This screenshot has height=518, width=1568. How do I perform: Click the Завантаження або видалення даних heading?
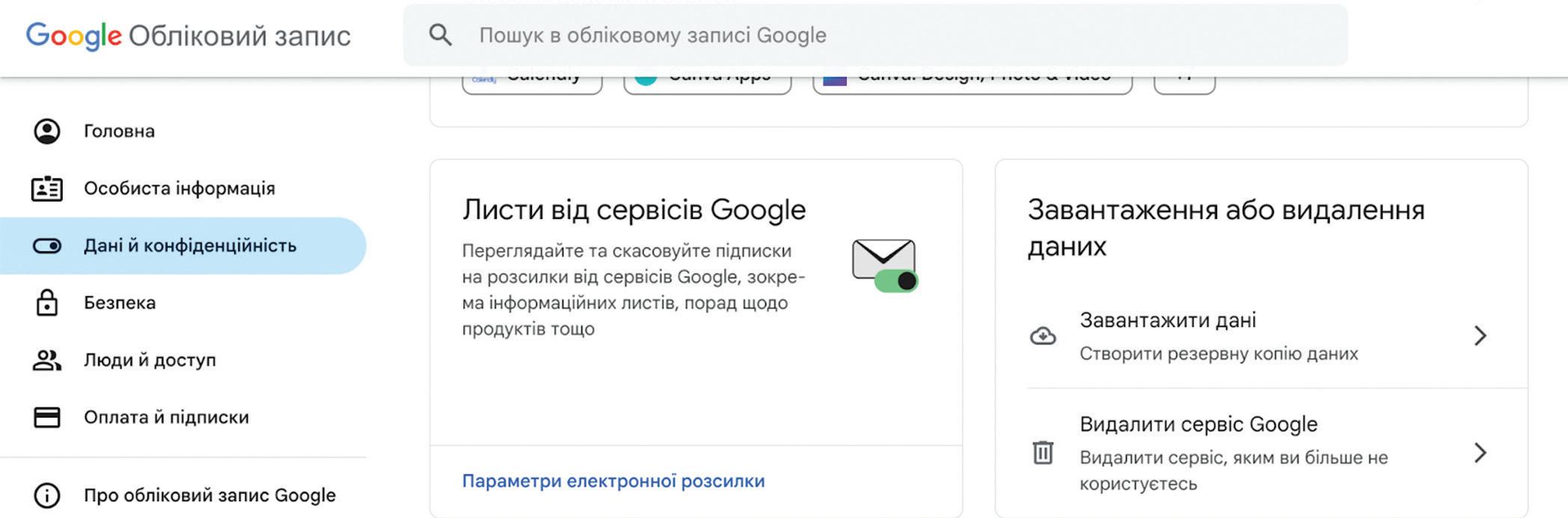click(x=1226, y=228)
